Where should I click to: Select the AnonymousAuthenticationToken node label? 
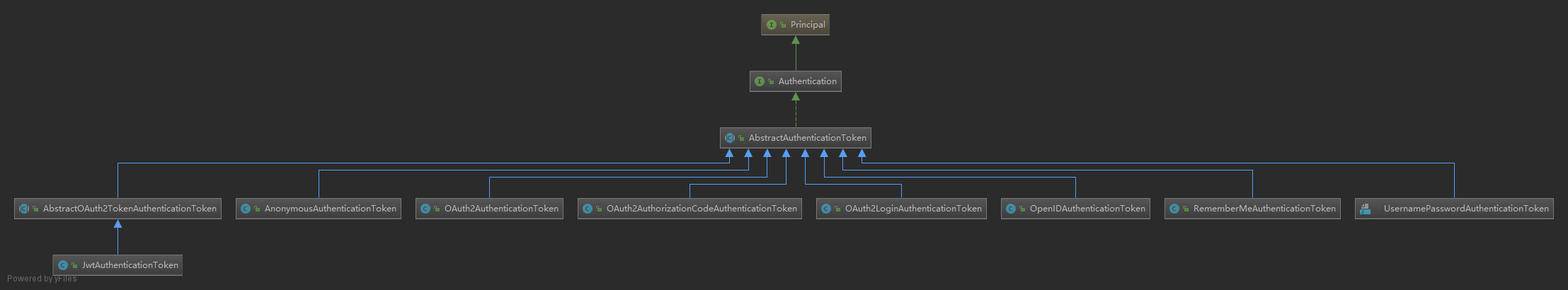330,209
